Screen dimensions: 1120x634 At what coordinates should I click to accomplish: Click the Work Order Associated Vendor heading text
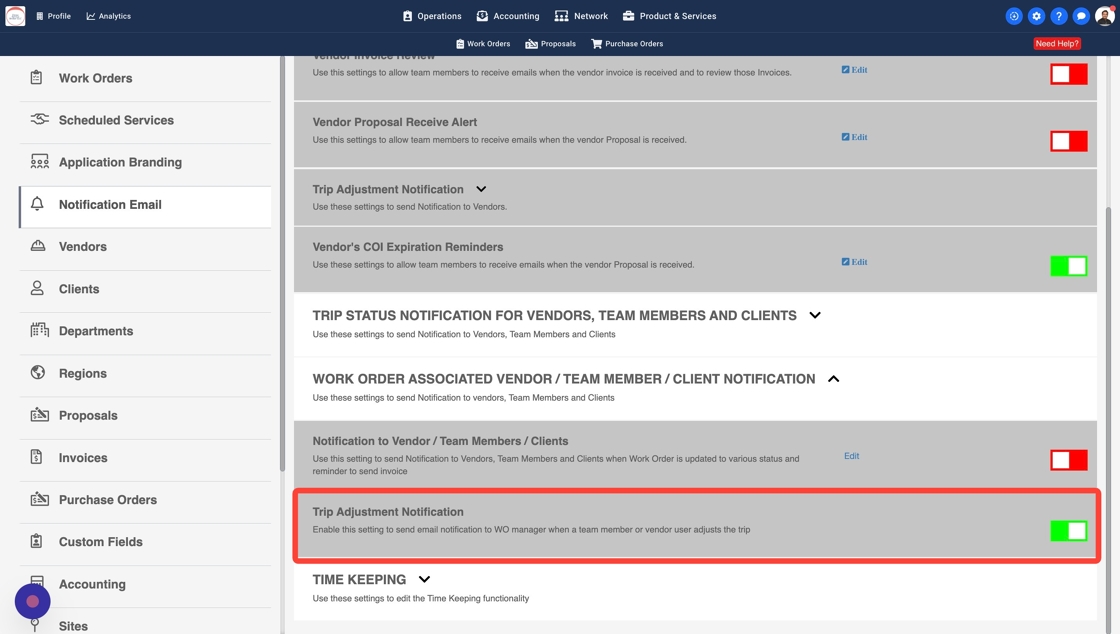point(564,378)
